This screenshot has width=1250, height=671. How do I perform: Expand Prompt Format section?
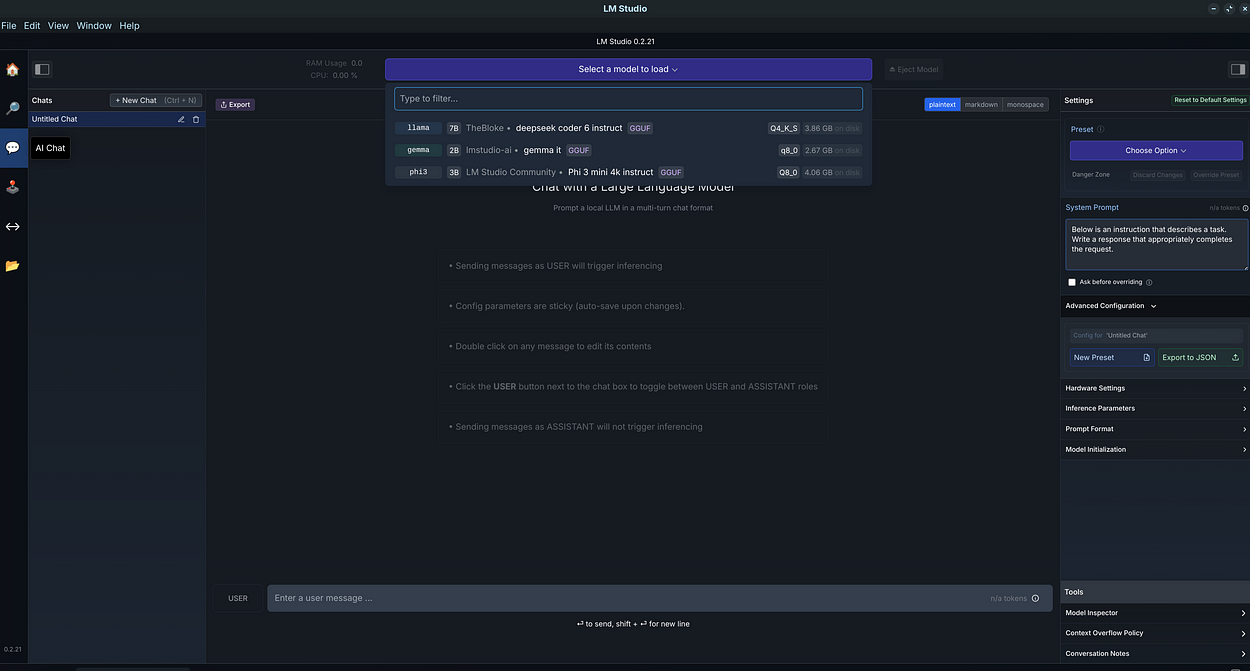1155,429
